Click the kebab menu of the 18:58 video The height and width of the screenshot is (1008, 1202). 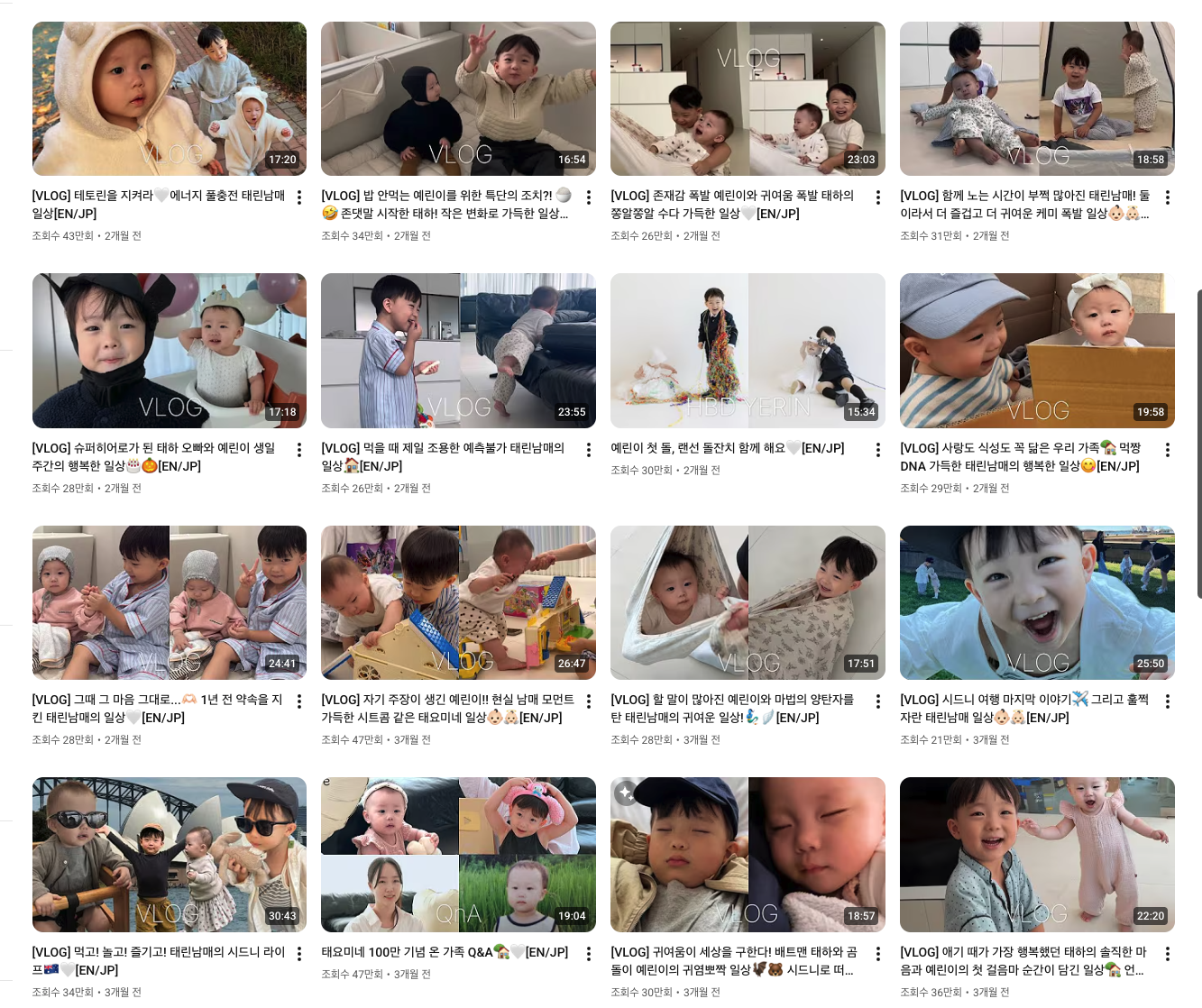coord(1168,197)
